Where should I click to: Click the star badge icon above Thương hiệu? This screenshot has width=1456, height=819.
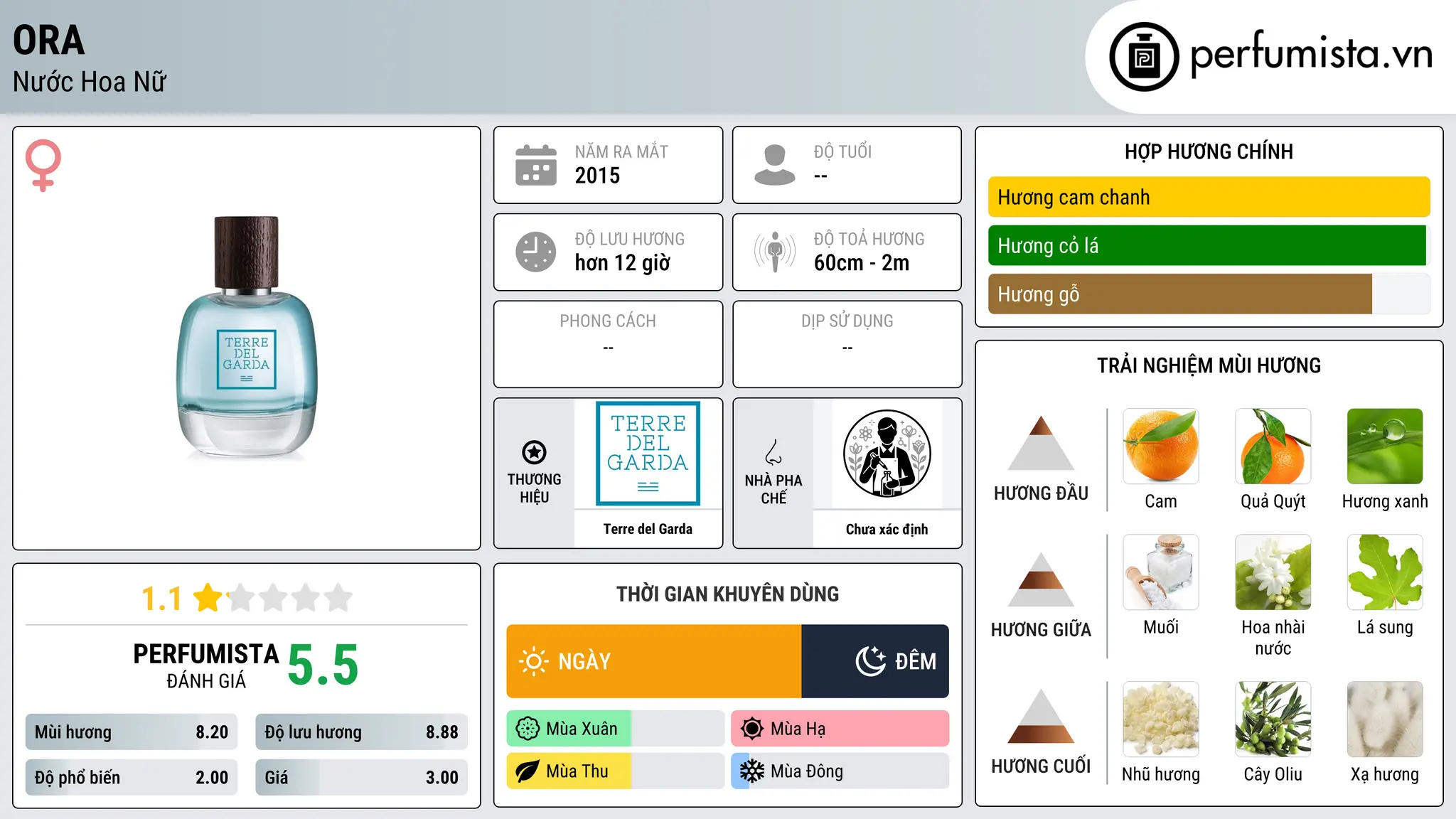(534, 452)
